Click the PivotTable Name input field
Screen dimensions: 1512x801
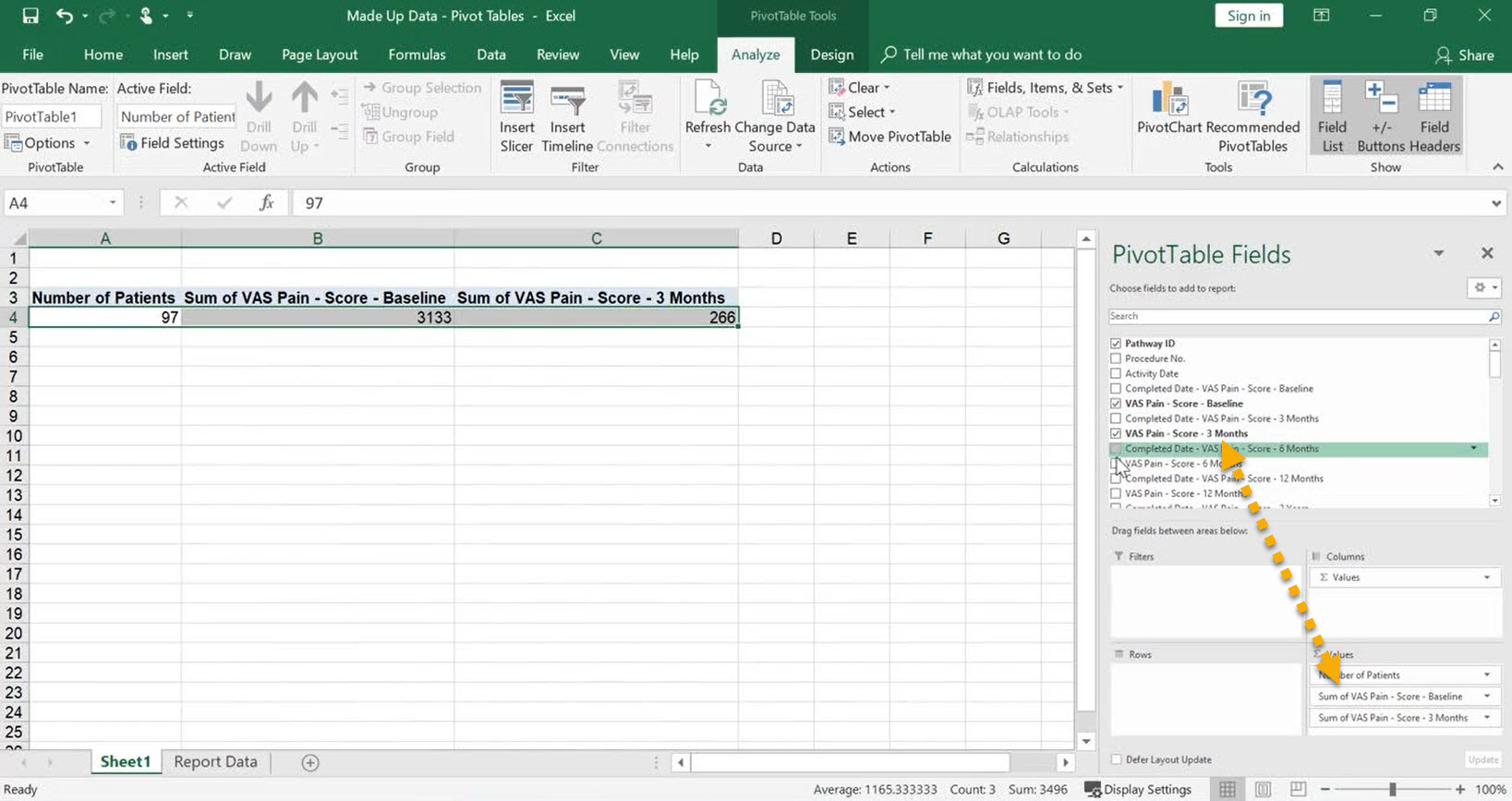click(52, 116)
